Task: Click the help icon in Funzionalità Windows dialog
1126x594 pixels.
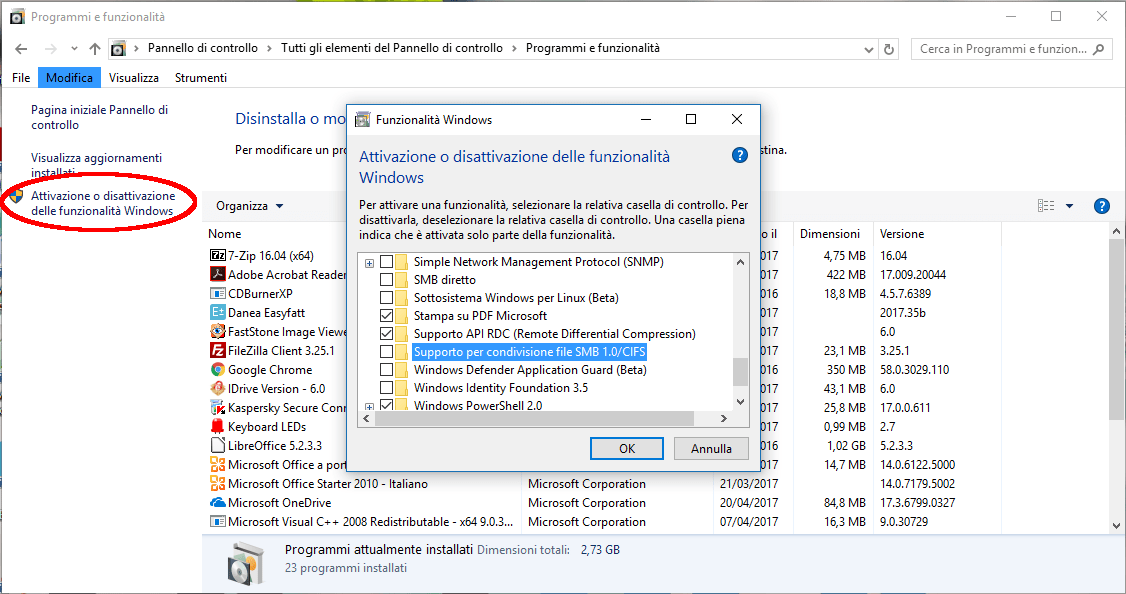Action: pyautogui.click(x=740, y=155)
